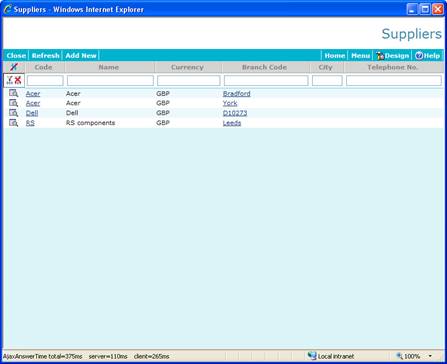Go to Home from the toolbar
Image resolution: width=447 pixels, height=364 pixels.
point(335,56)
